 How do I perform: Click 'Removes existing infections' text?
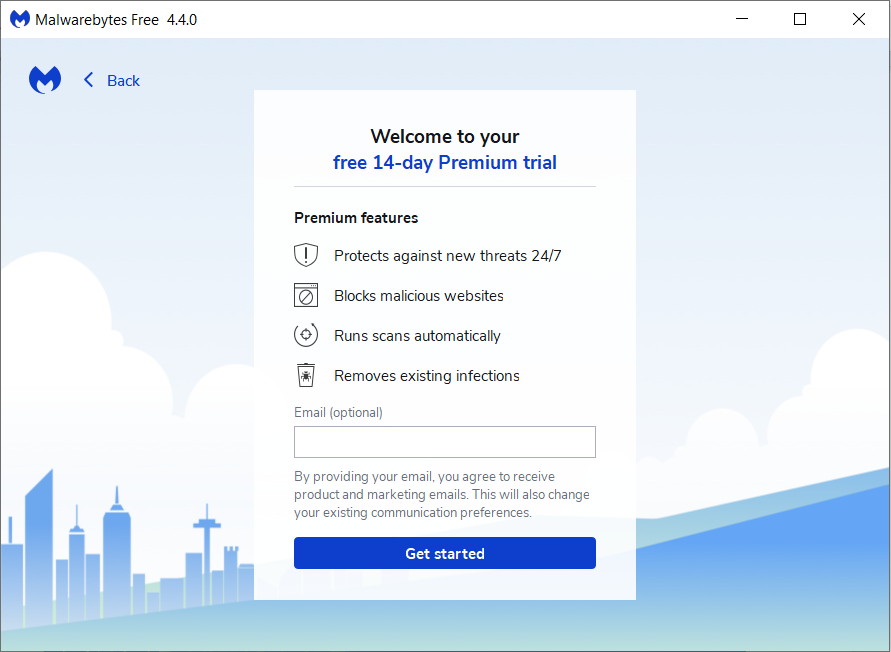click(427, 376)
